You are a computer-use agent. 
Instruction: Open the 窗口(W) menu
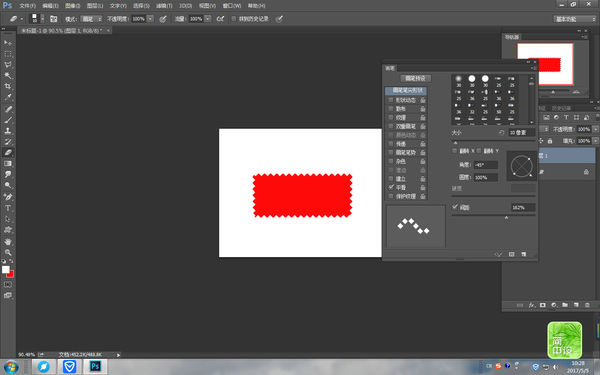tap(232, 6)
